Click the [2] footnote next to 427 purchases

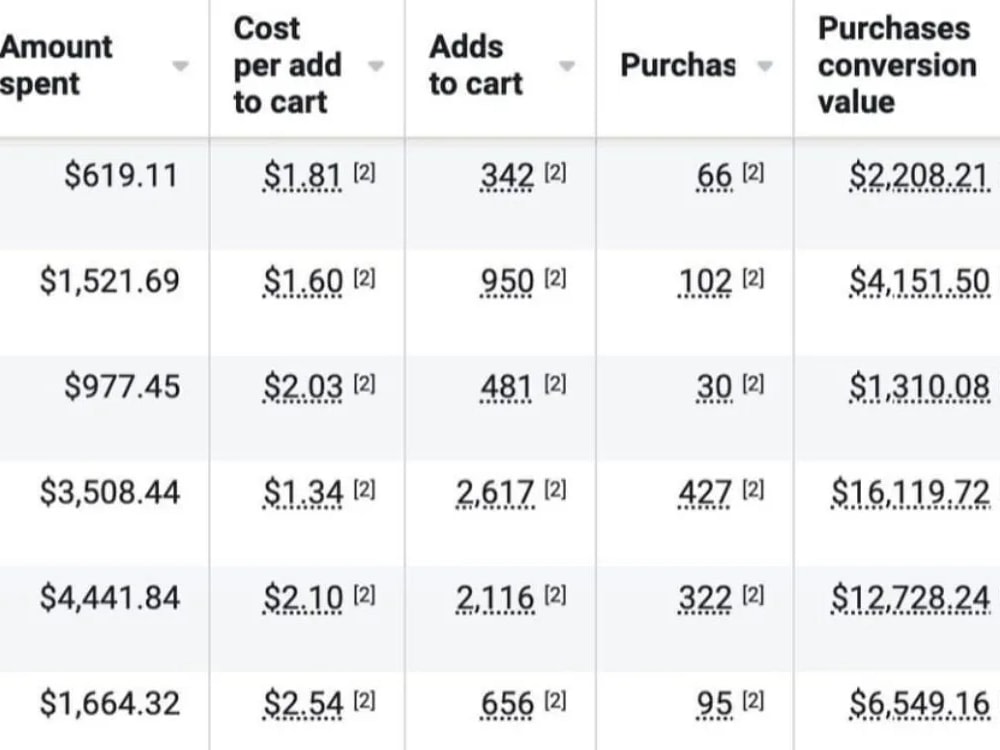coord(753,490)
